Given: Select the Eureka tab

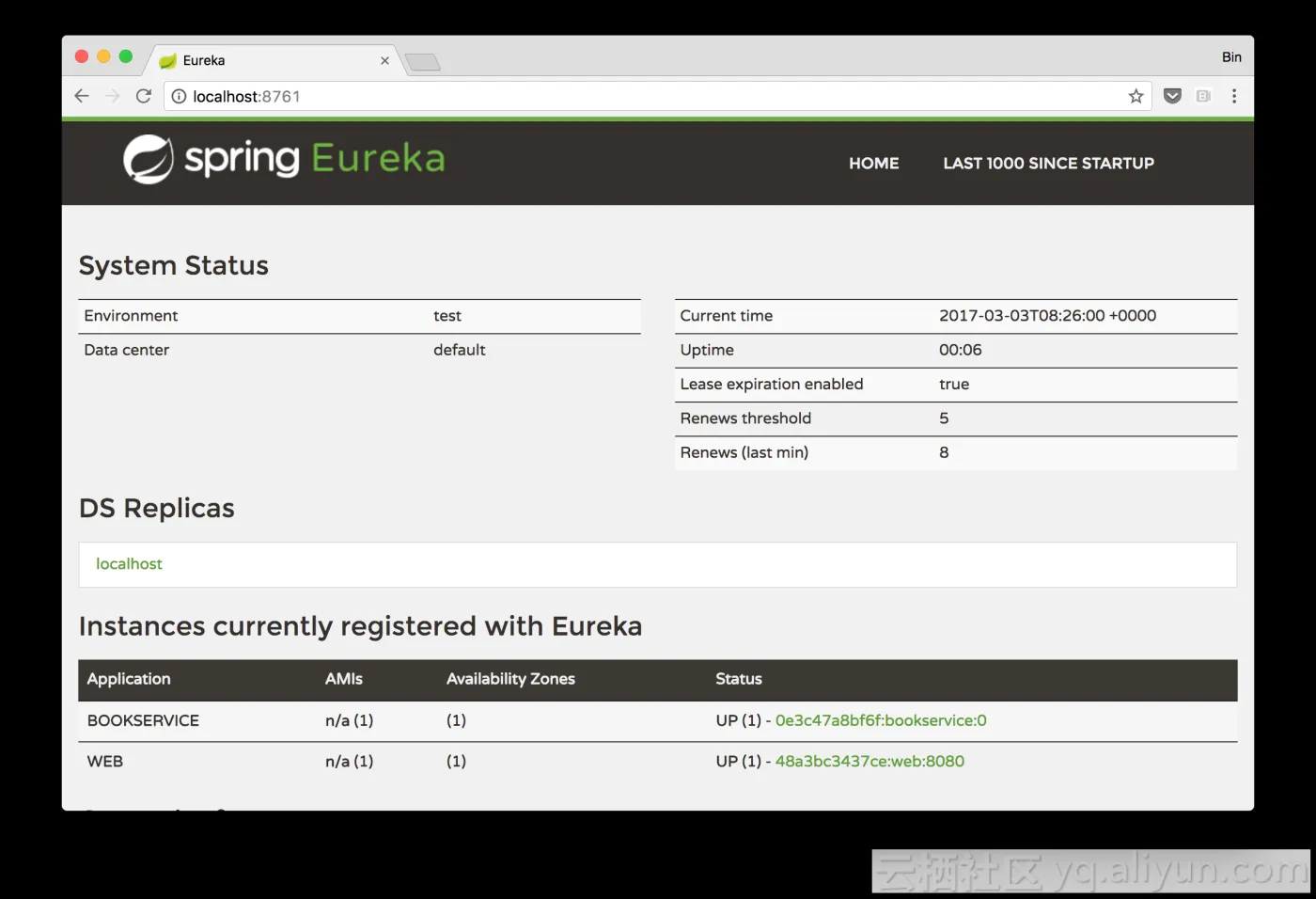Looking at the screenshot, I should pos(273,60).
